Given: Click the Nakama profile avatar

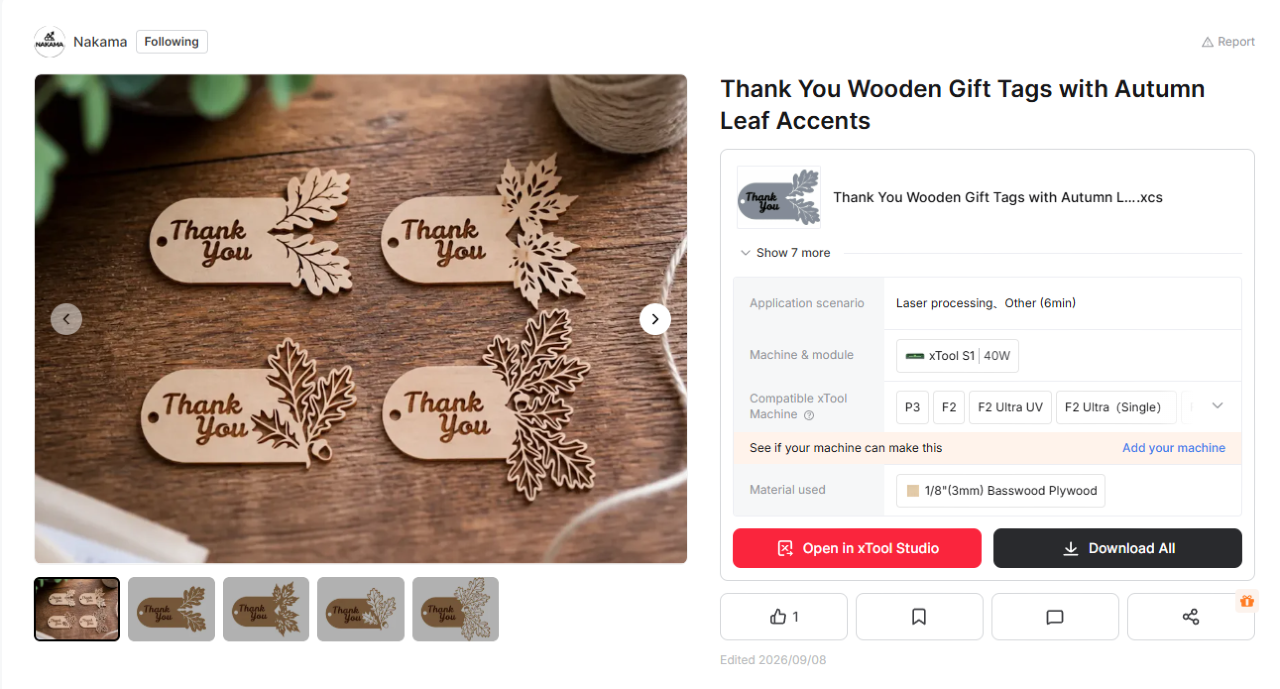Looking at the screenshot, I should (x=50, y=42).
